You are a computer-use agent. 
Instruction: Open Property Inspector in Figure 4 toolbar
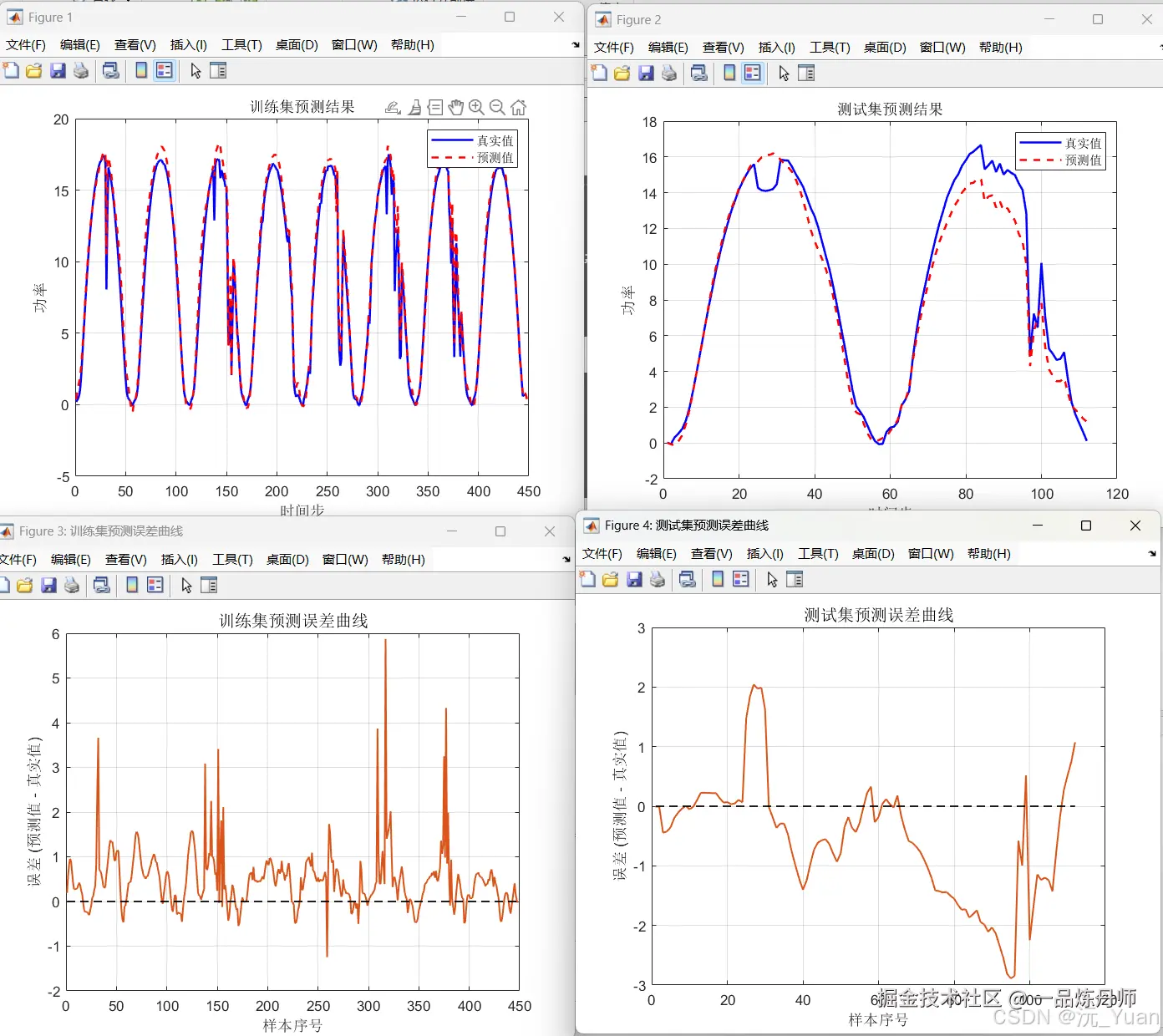[795, 580]
